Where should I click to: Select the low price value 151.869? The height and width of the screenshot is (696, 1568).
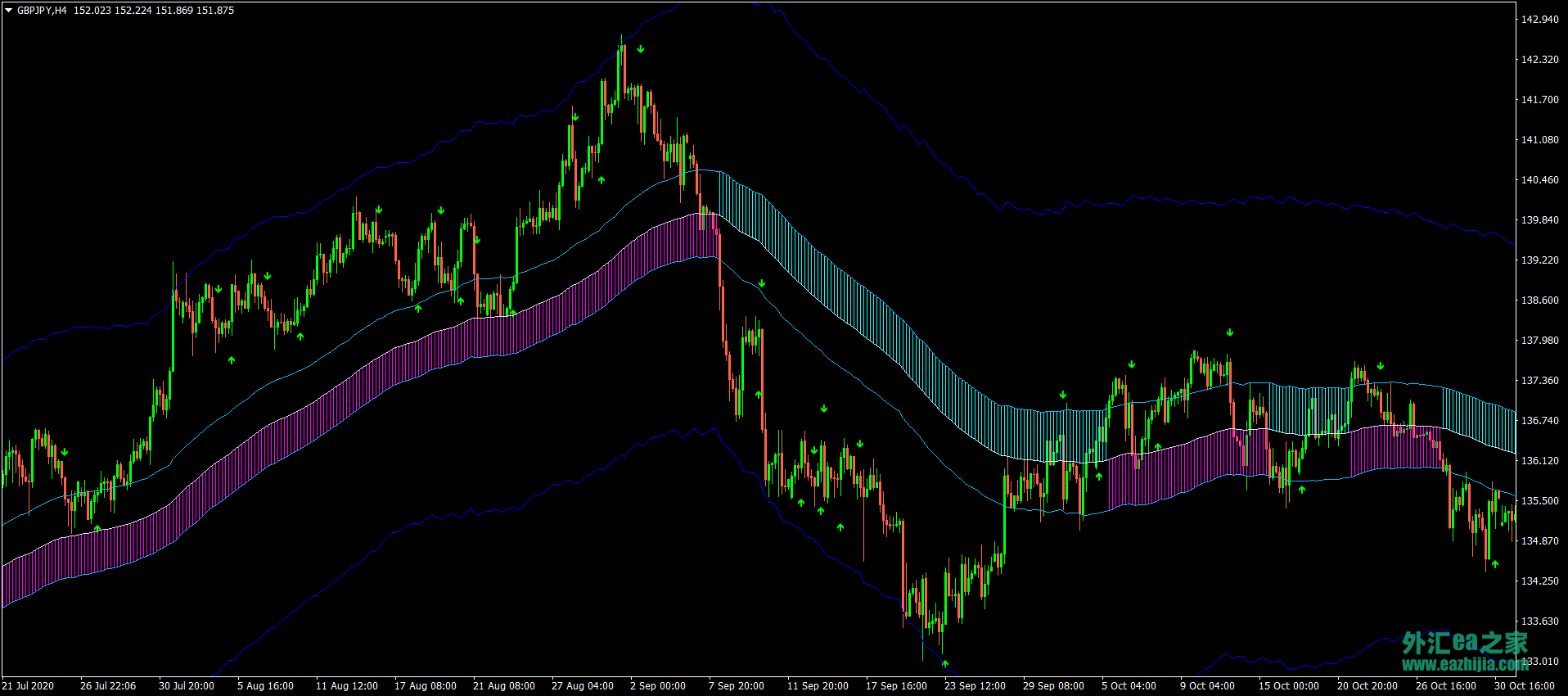tap(173, 11)
